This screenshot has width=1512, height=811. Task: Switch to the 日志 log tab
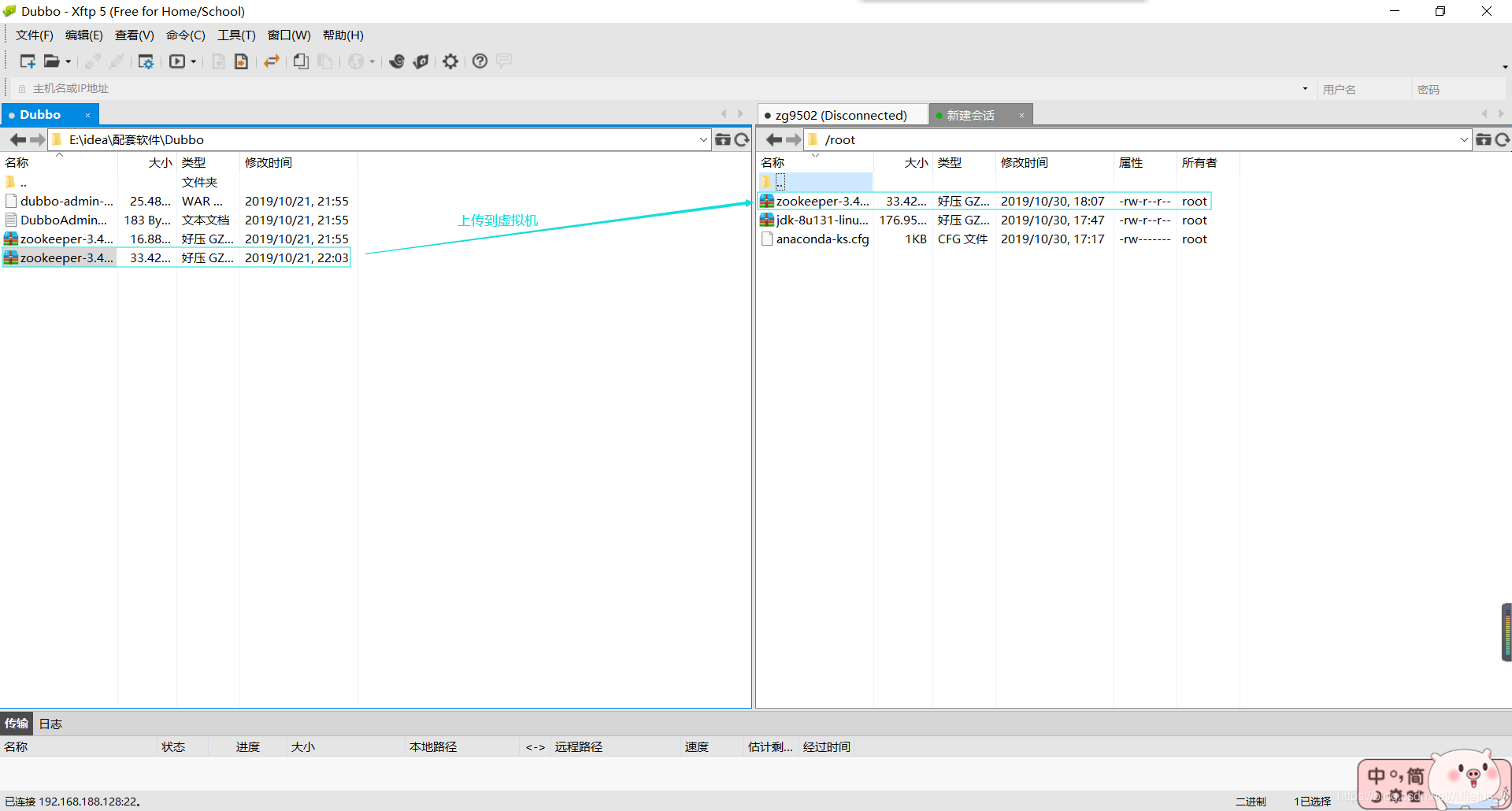(50, 724)
